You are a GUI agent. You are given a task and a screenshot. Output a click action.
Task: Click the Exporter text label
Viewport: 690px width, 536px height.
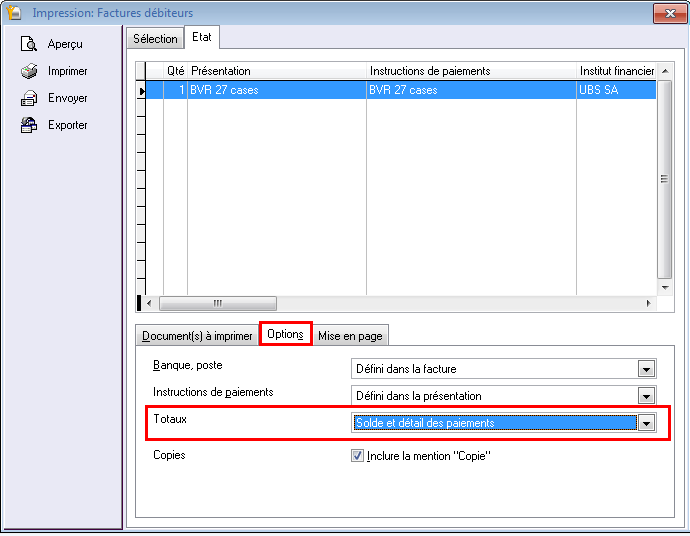click(x=68, y=125)
